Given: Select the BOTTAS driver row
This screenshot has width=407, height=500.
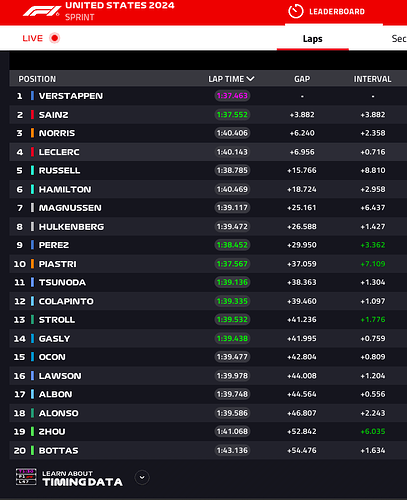Looking at the screenshot, I should (x=208, y=450).
